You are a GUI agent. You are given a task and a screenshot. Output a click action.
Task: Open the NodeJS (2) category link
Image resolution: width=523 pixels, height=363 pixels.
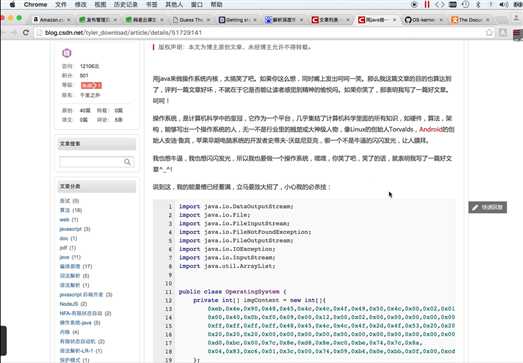(x=73, y=304)
